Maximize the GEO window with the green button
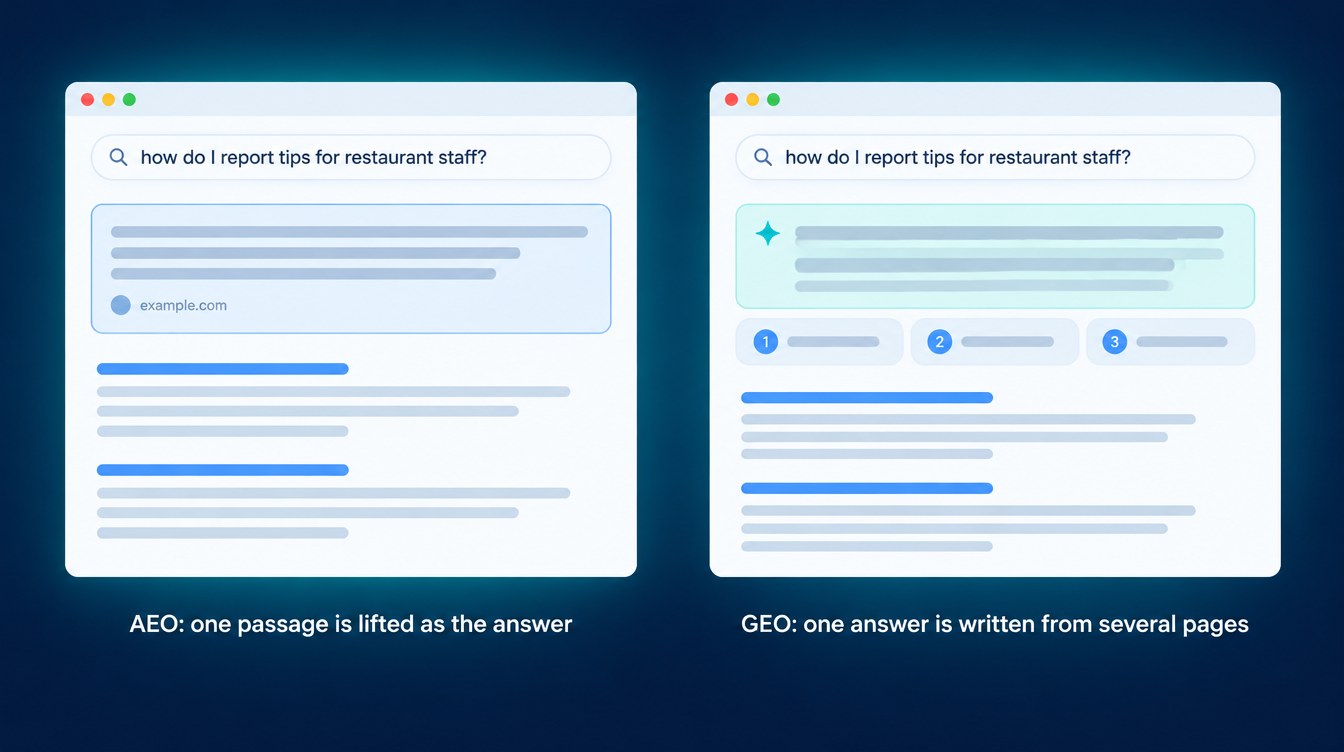1344x752 pixels. (773, 99)
